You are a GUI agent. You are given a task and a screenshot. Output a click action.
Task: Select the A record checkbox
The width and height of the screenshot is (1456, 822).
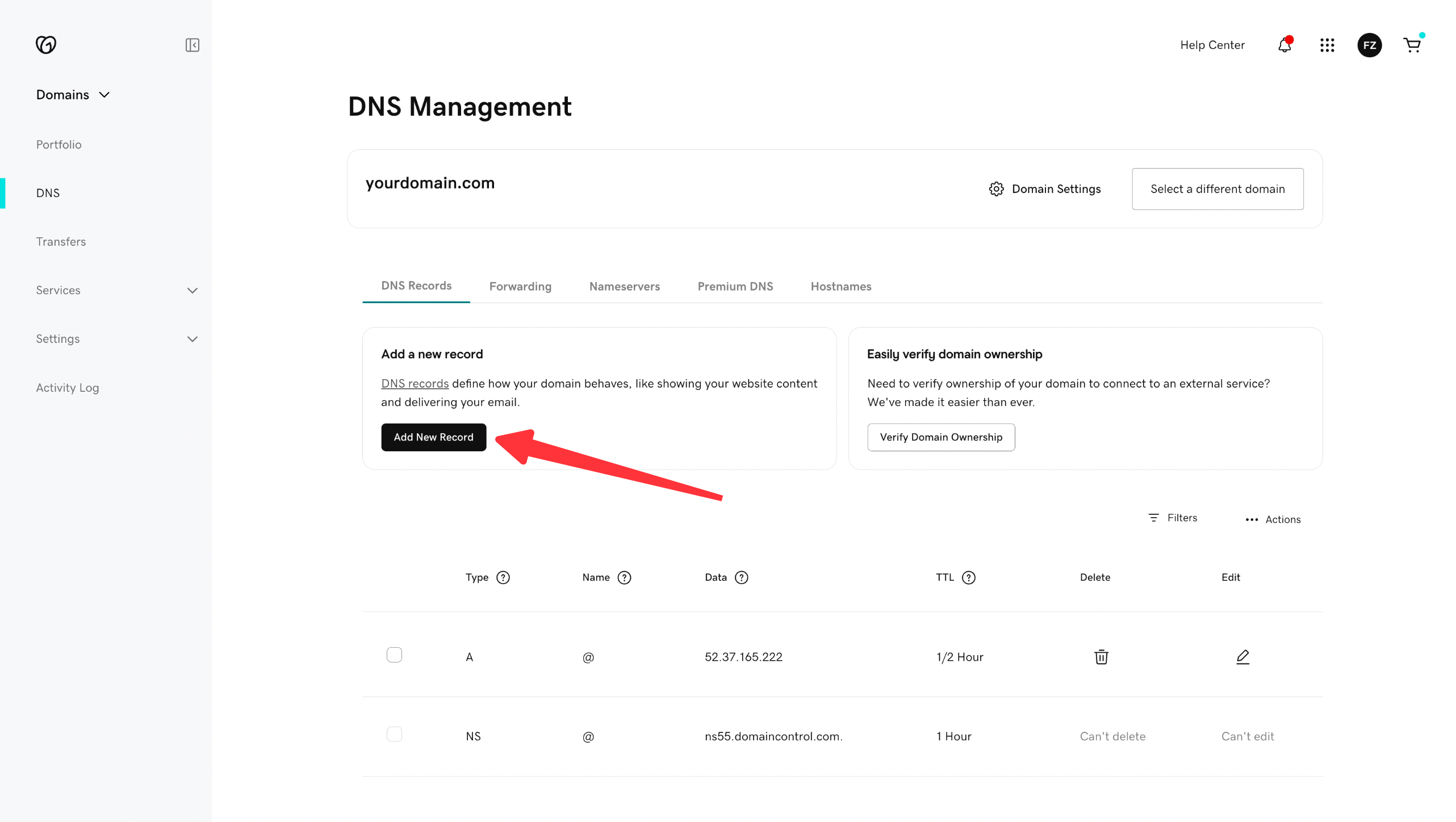394,655
